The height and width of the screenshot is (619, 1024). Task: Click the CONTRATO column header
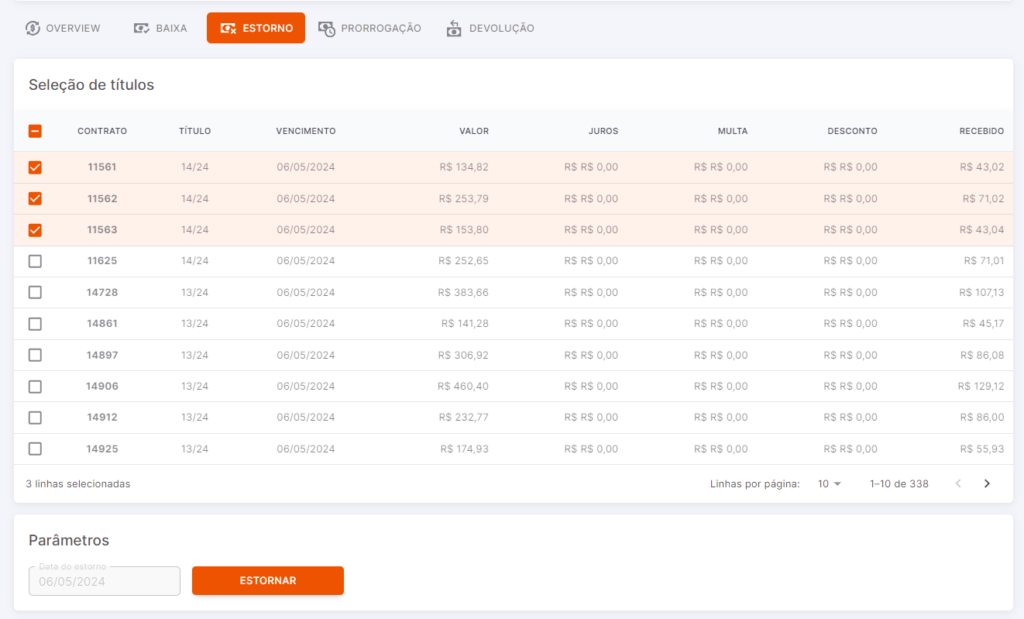pos(103,131)
